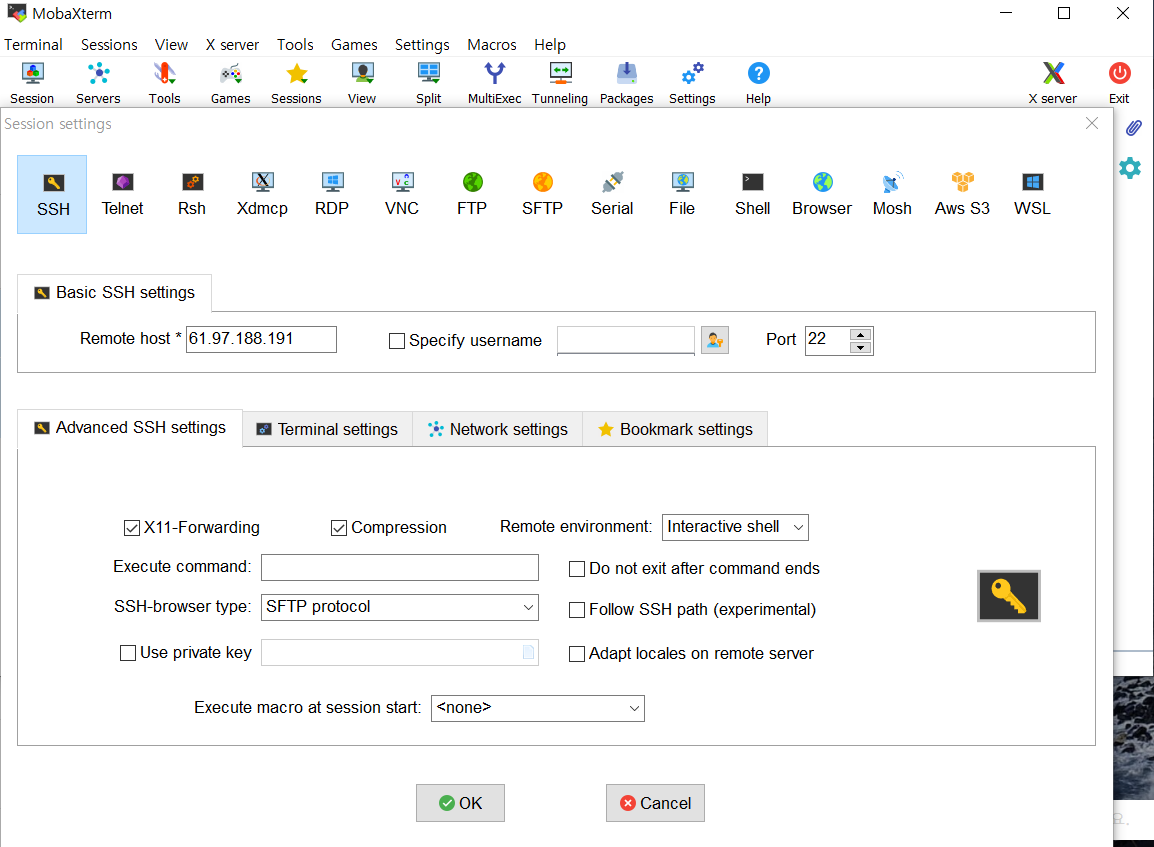Screen dimensions: 1154x847
Task: Switch to Terminal settings tab
Action: click(327, 429)
